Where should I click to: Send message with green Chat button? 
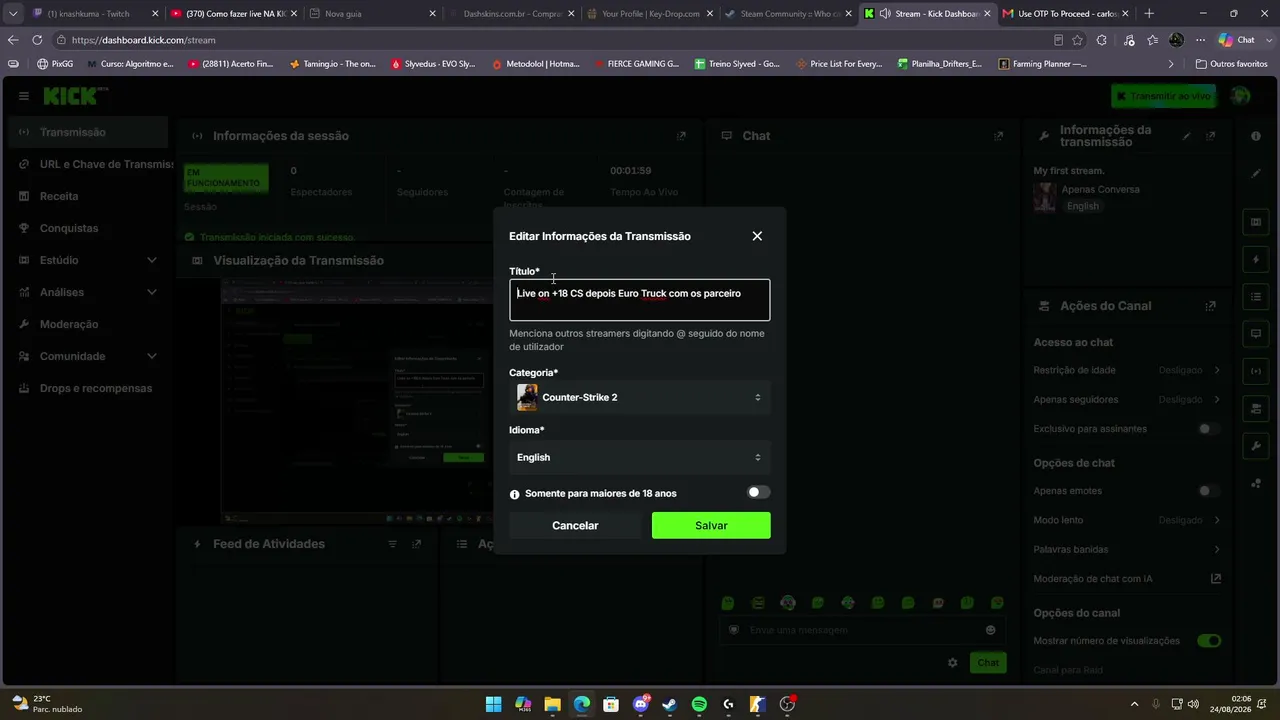click(x=988, y=663)
